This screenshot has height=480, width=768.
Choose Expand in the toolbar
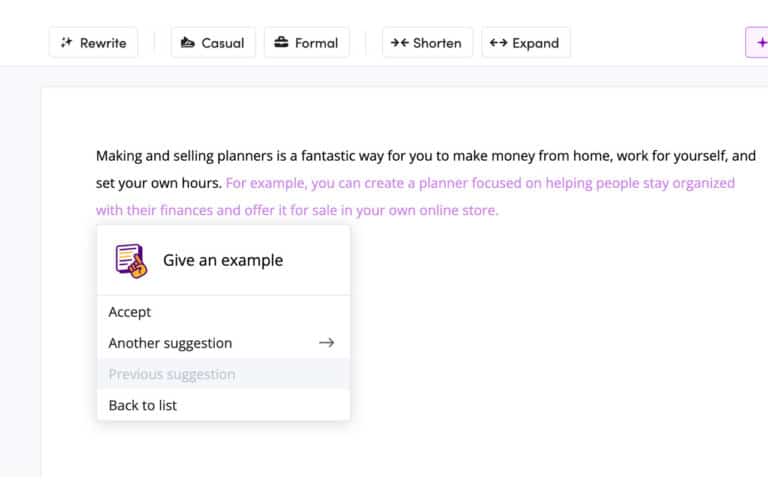(x=526, y=43)
